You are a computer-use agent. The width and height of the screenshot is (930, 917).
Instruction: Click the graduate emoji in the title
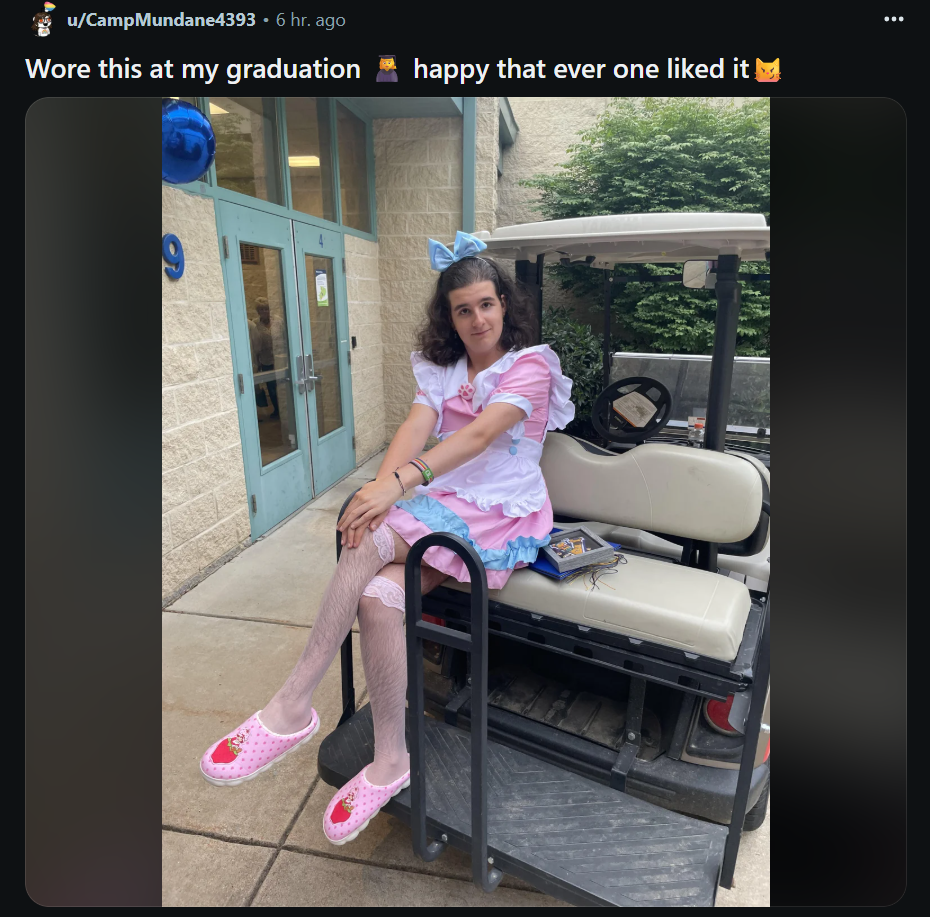point(387,69)
